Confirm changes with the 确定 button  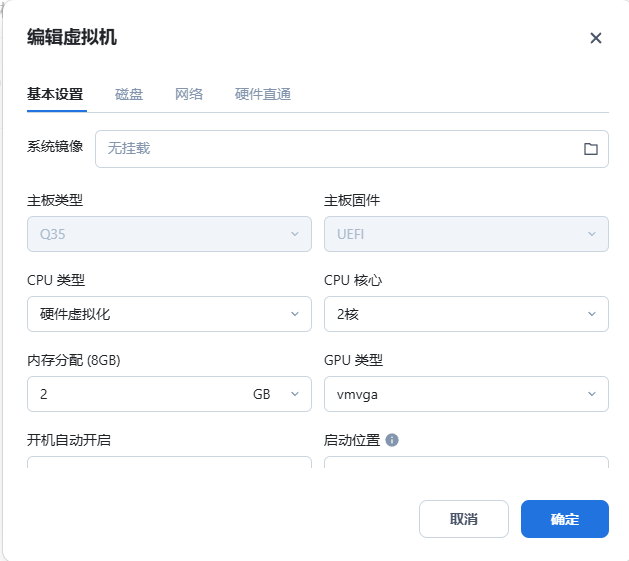pyautogui.click(x=564, y=519)
